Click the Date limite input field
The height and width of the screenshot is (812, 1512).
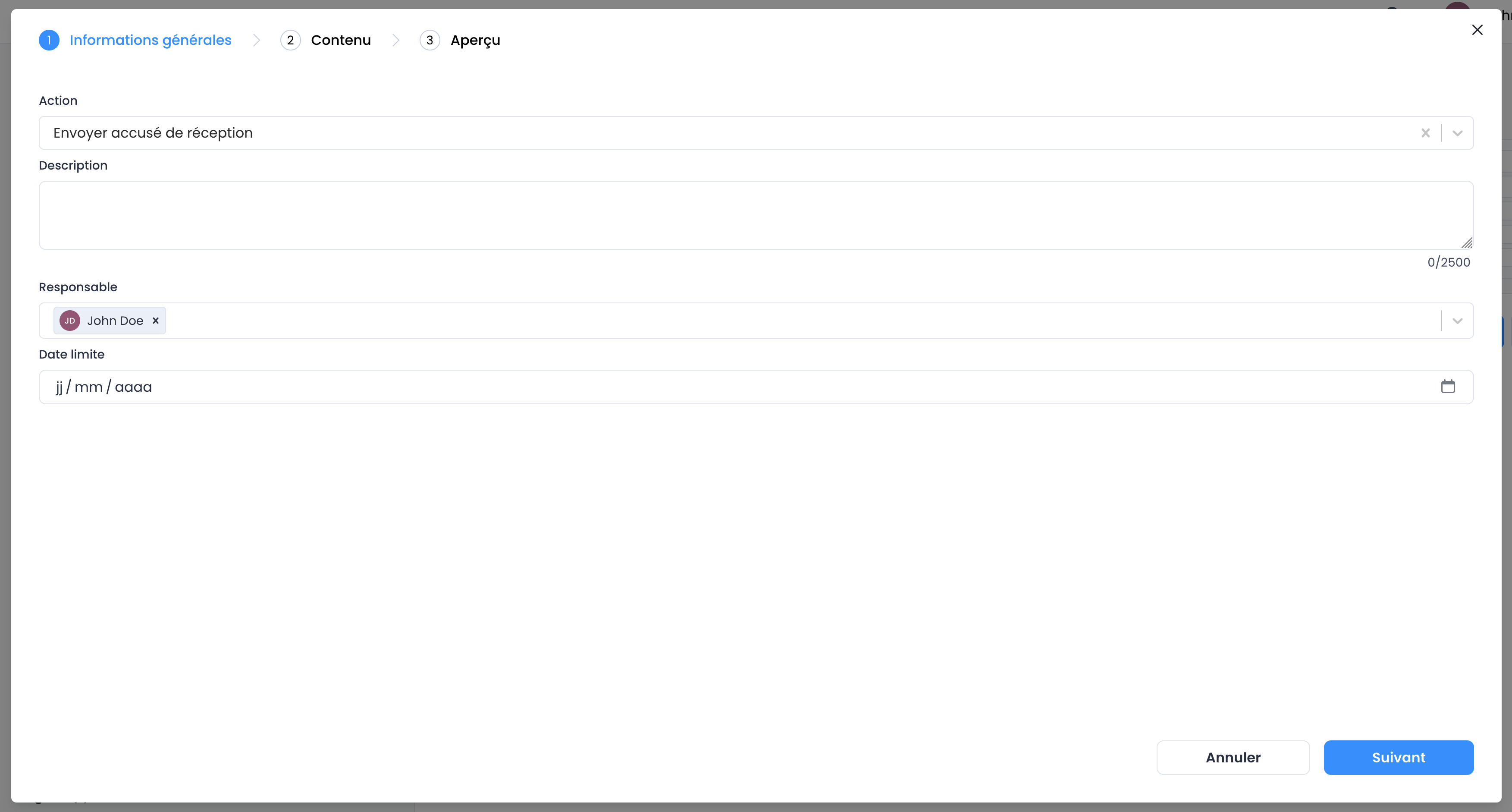(x=704, y=387)
